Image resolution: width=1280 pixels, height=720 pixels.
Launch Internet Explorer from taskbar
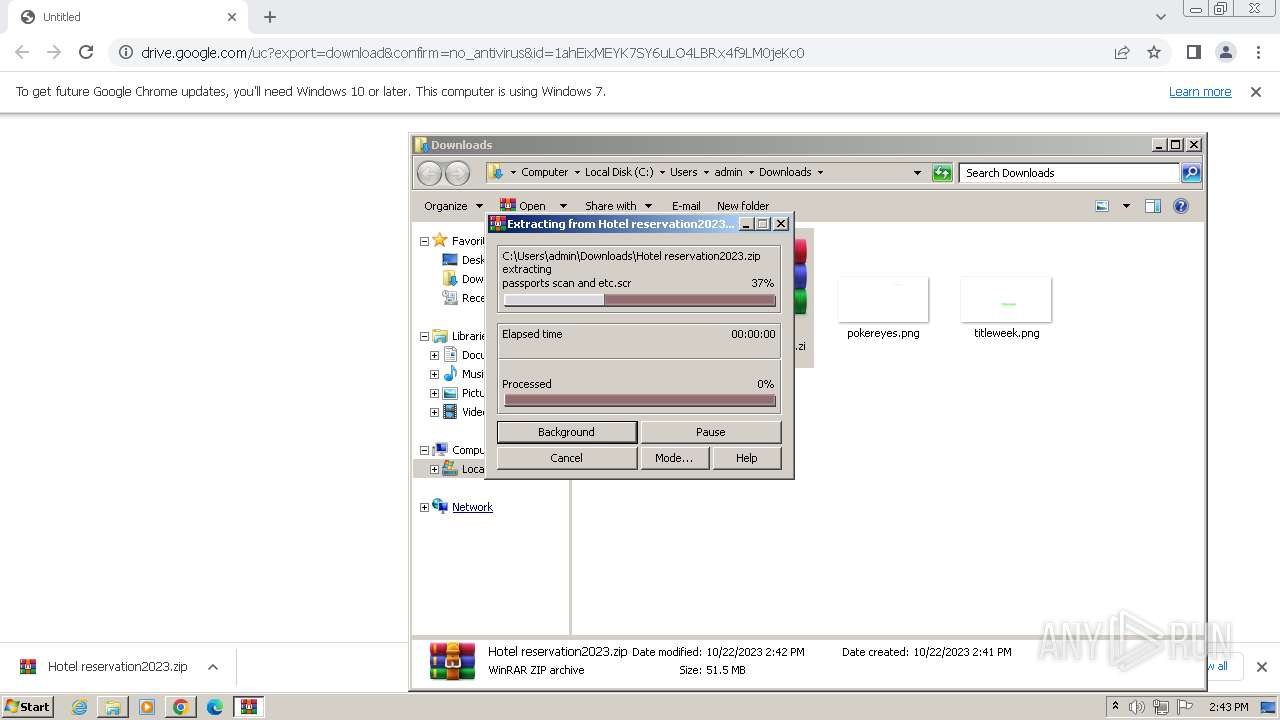(x=79, y=707)
